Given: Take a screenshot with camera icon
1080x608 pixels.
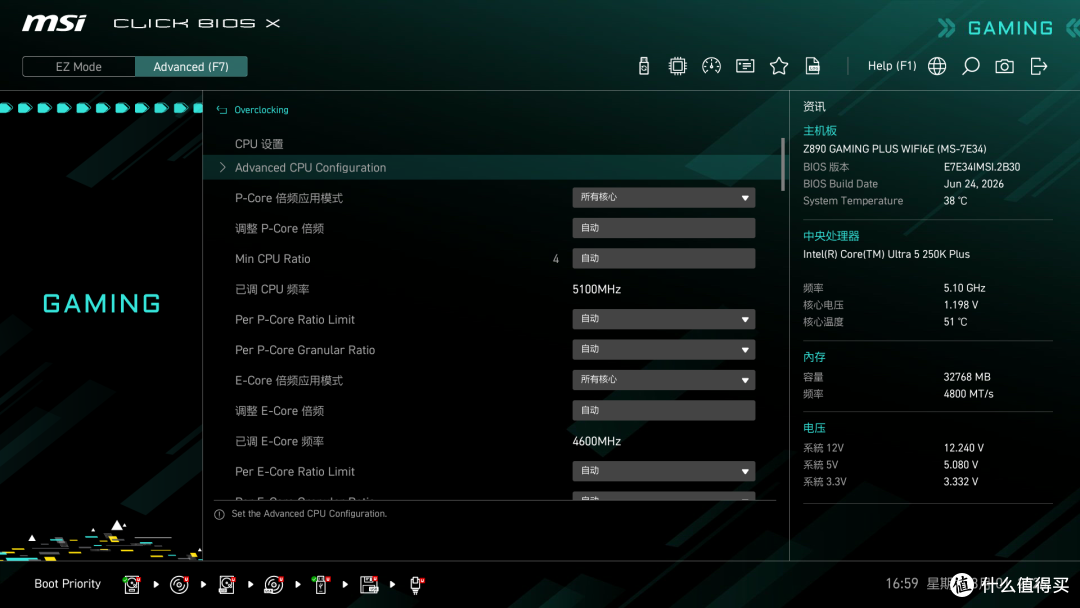Looking at the screenshot, I should point(1004,66).
